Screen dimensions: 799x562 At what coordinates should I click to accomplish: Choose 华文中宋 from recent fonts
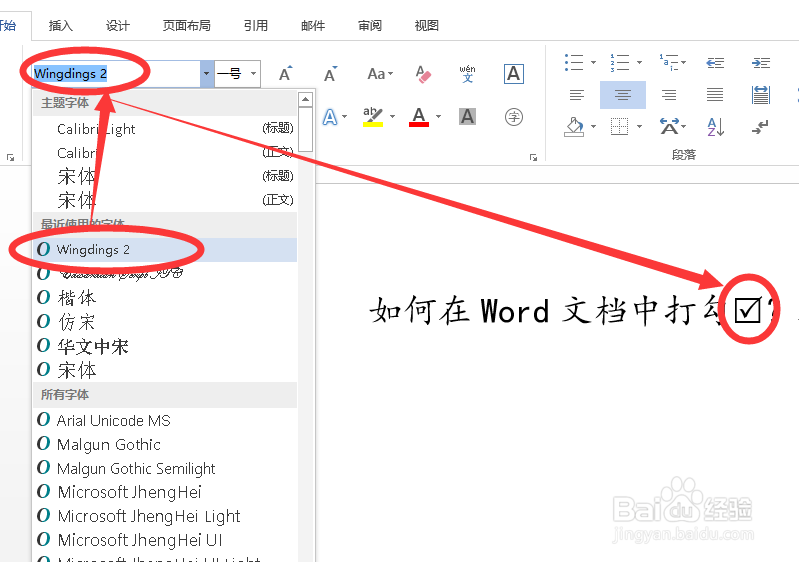coord(165,346)
